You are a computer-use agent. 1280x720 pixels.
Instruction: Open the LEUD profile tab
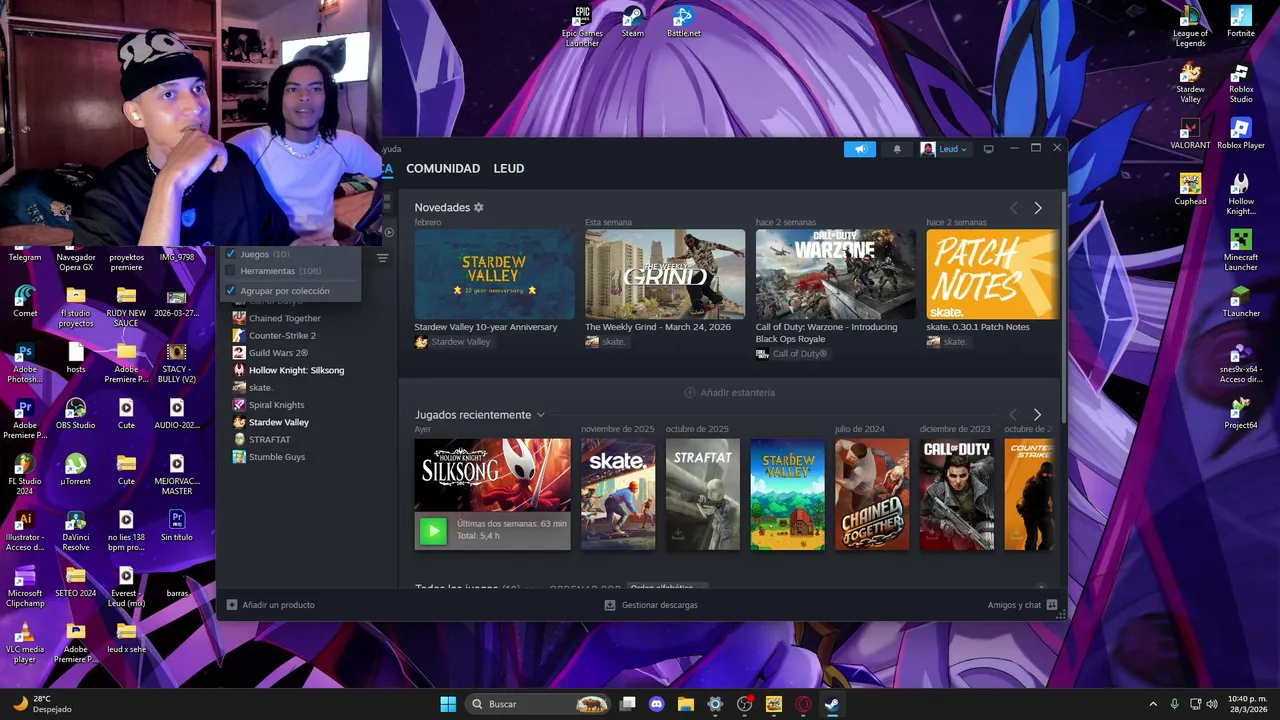(508, 168)
